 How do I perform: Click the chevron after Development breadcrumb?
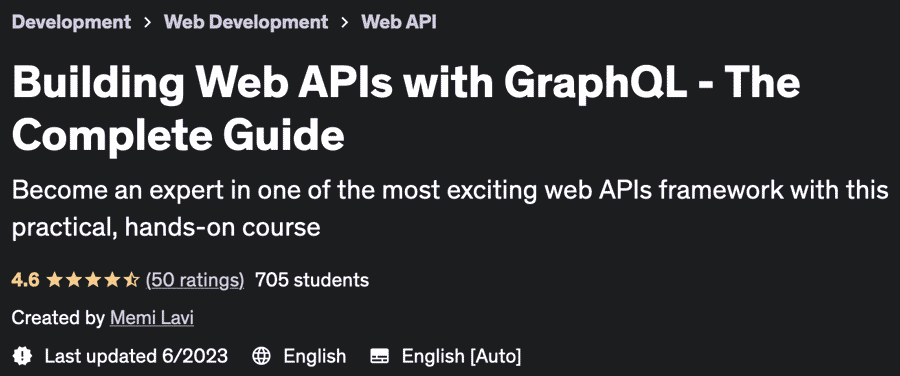tap(148, 23)
